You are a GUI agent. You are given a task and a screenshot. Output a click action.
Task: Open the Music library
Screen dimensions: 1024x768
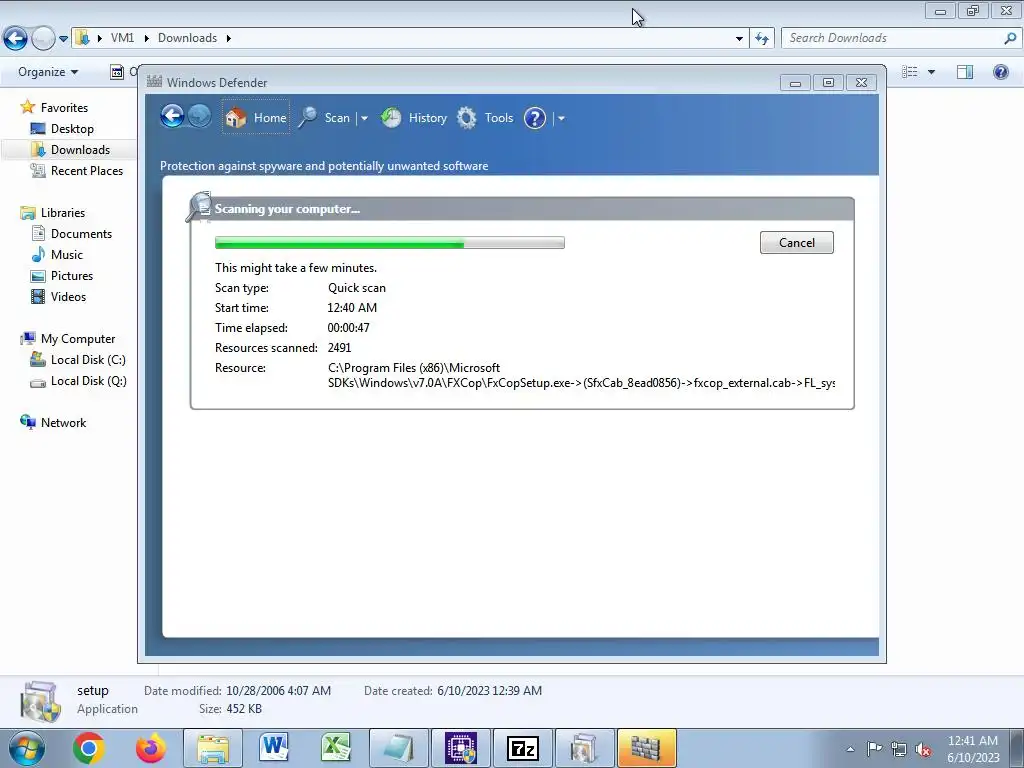67,255
